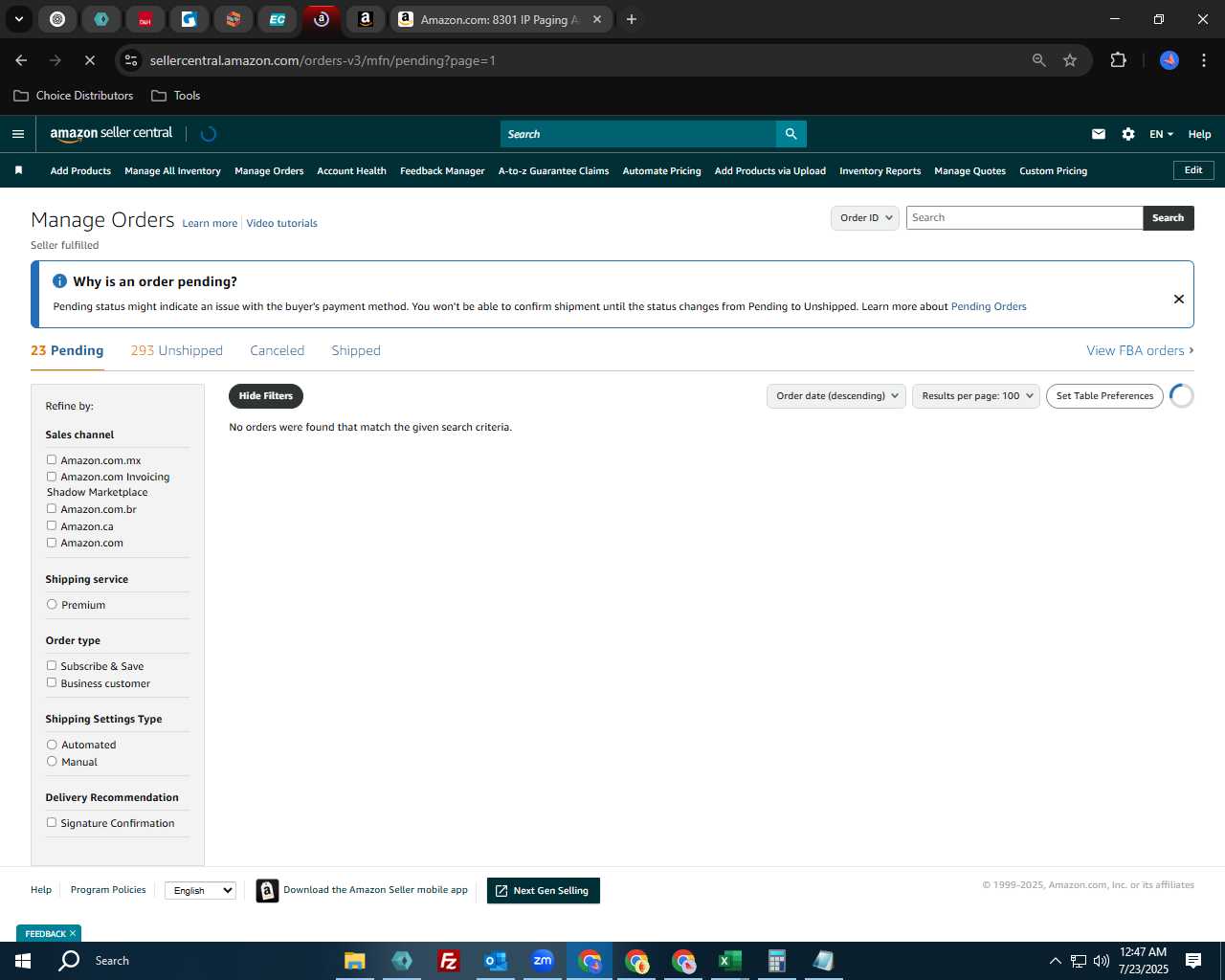Open Manage All Inventory menu item
This screenshot has width=1225, height=980.
[x=172, y=171]
